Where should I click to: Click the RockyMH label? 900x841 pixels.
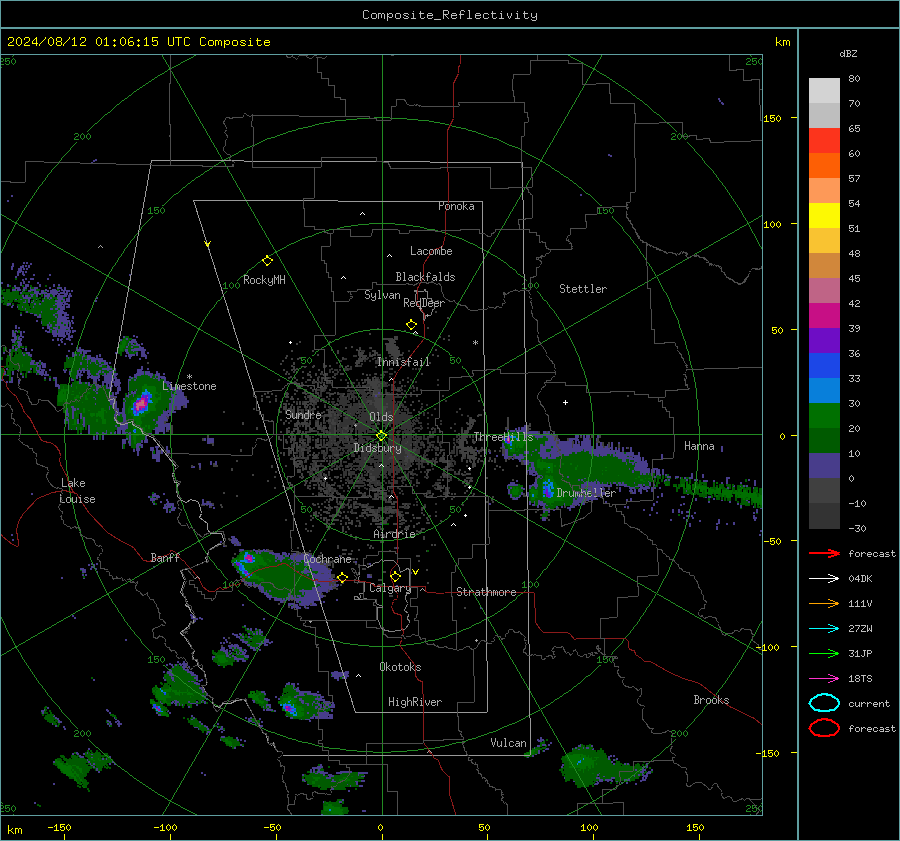pos(264,280)
